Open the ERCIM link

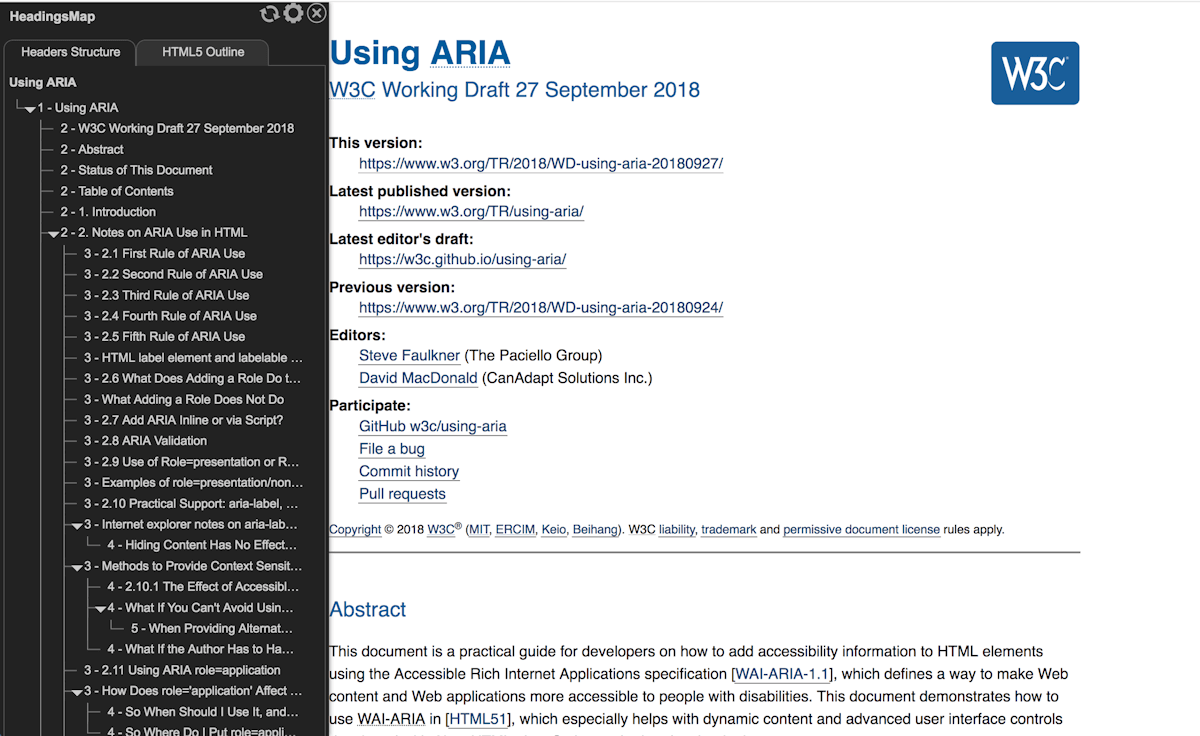coord(515,530)
